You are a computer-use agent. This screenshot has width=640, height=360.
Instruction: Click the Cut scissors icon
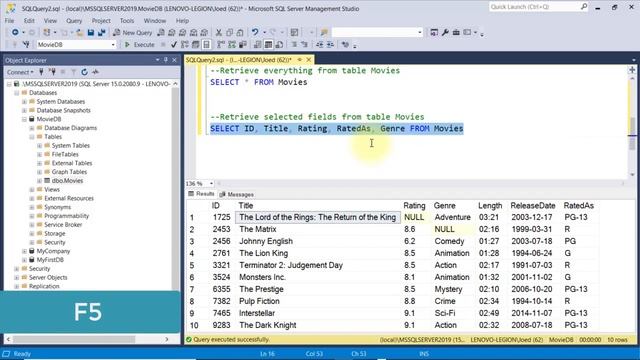point(219,32)
